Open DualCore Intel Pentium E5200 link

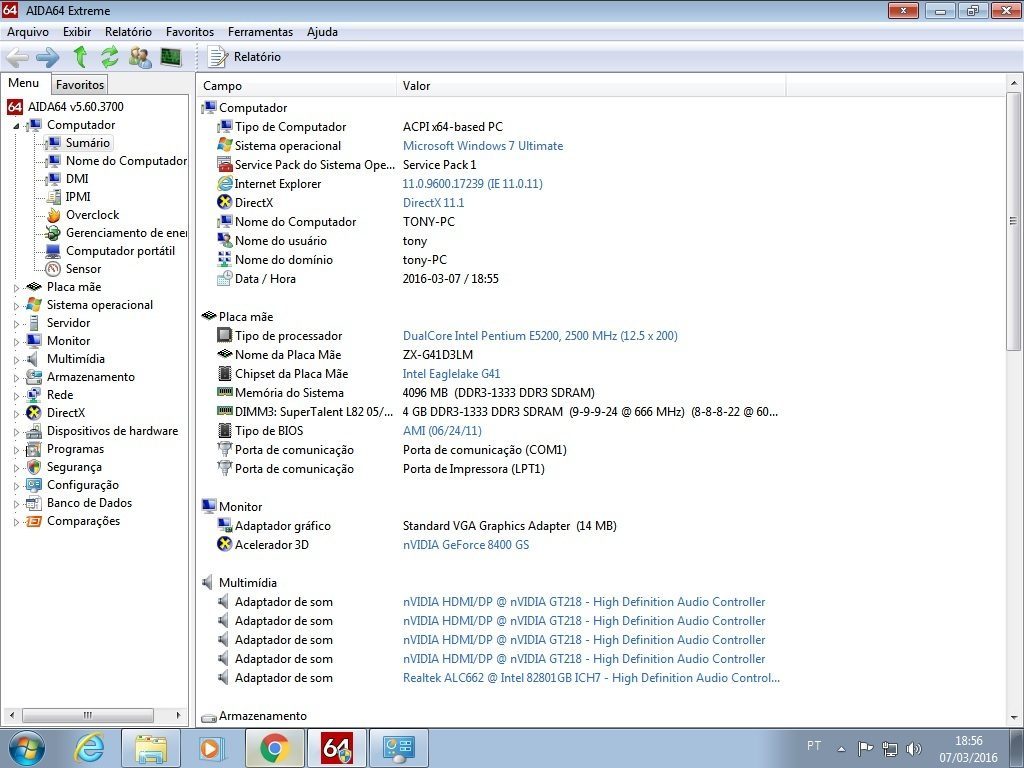pos(540,336)
